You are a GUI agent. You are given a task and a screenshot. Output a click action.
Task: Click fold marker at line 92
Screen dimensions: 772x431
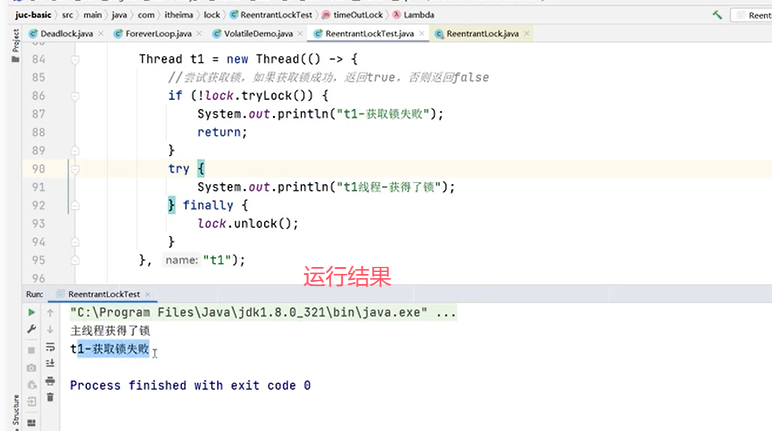coord(75,205)
